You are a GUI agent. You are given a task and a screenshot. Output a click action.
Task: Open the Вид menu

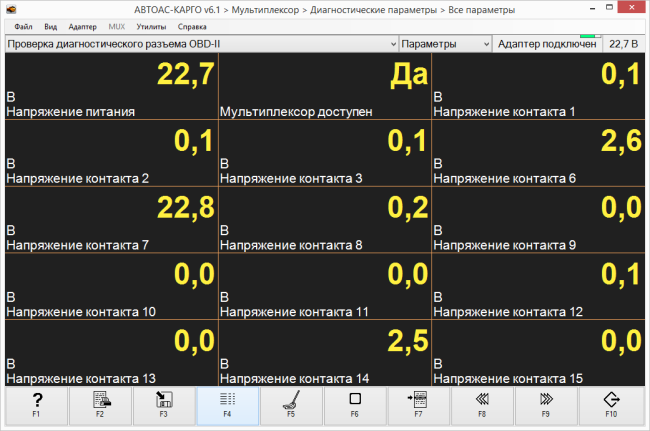[x=51, y=27]
